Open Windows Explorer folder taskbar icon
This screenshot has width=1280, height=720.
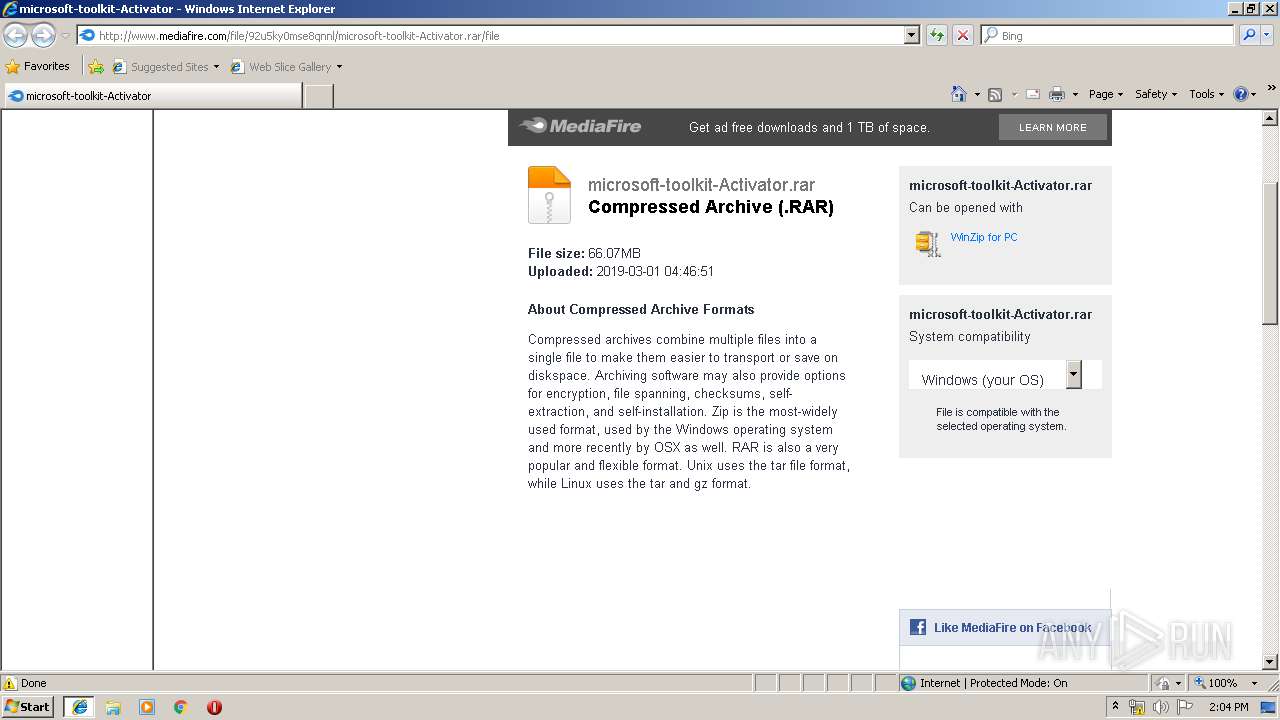[x=113, y=707]
